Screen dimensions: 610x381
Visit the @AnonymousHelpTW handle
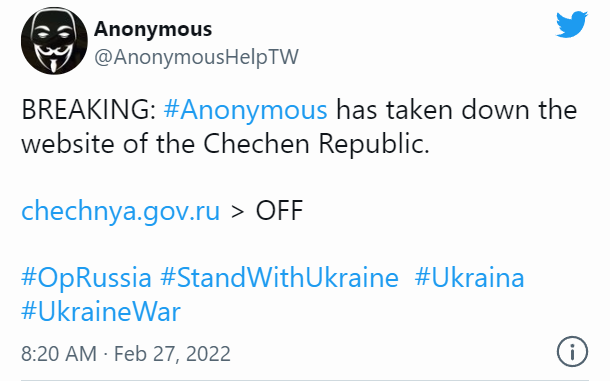click(x=196, y=58)
